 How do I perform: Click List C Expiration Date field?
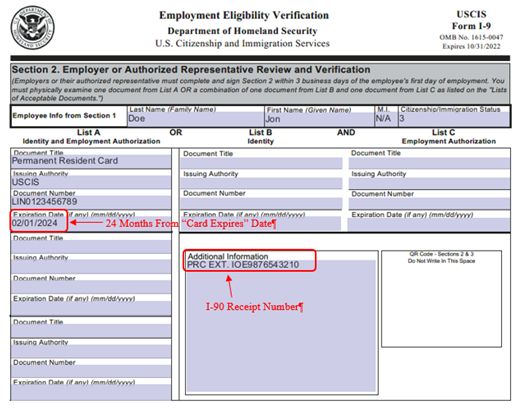tap(429, 224)
